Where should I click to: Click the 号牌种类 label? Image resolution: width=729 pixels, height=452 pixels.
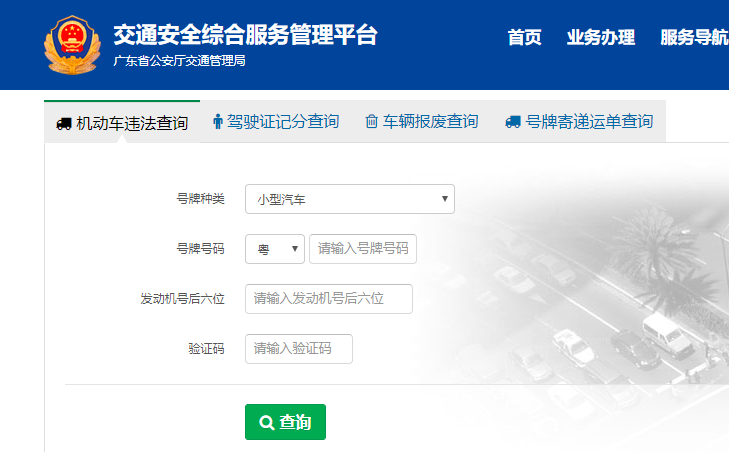coord(200,199)
